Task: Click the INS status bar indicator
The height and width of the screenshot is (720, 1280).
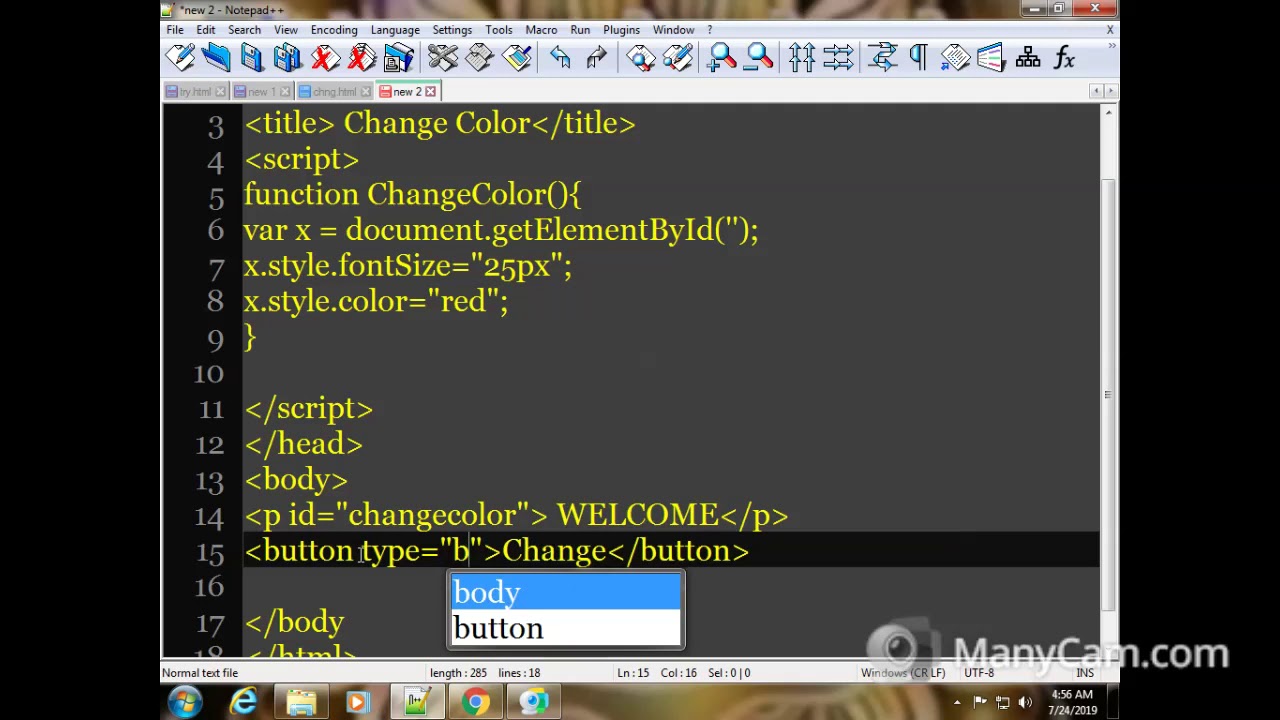Action: (1085, 673)
